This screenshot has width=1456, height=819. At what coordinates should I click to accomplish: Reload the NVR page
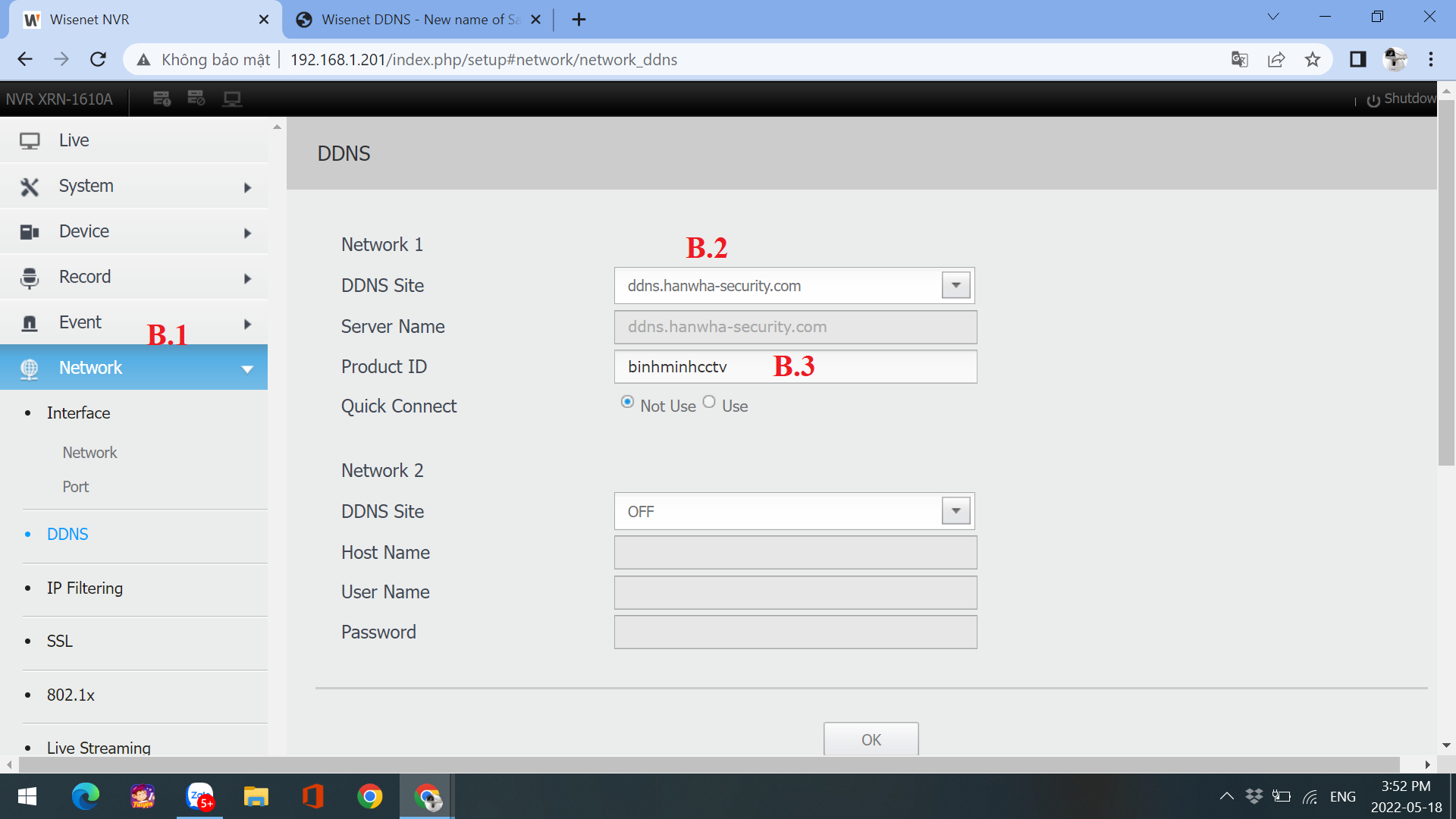(x=98, y=60)
